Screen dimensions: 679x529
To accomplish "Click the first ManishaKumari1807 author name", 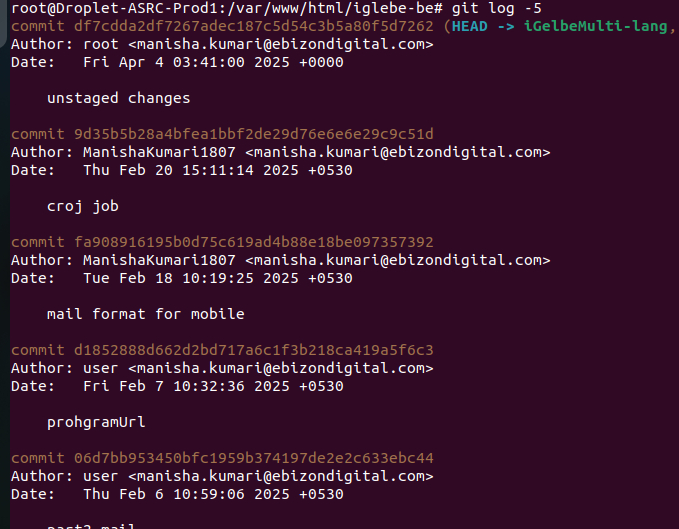I will click(x=159, y=152).
